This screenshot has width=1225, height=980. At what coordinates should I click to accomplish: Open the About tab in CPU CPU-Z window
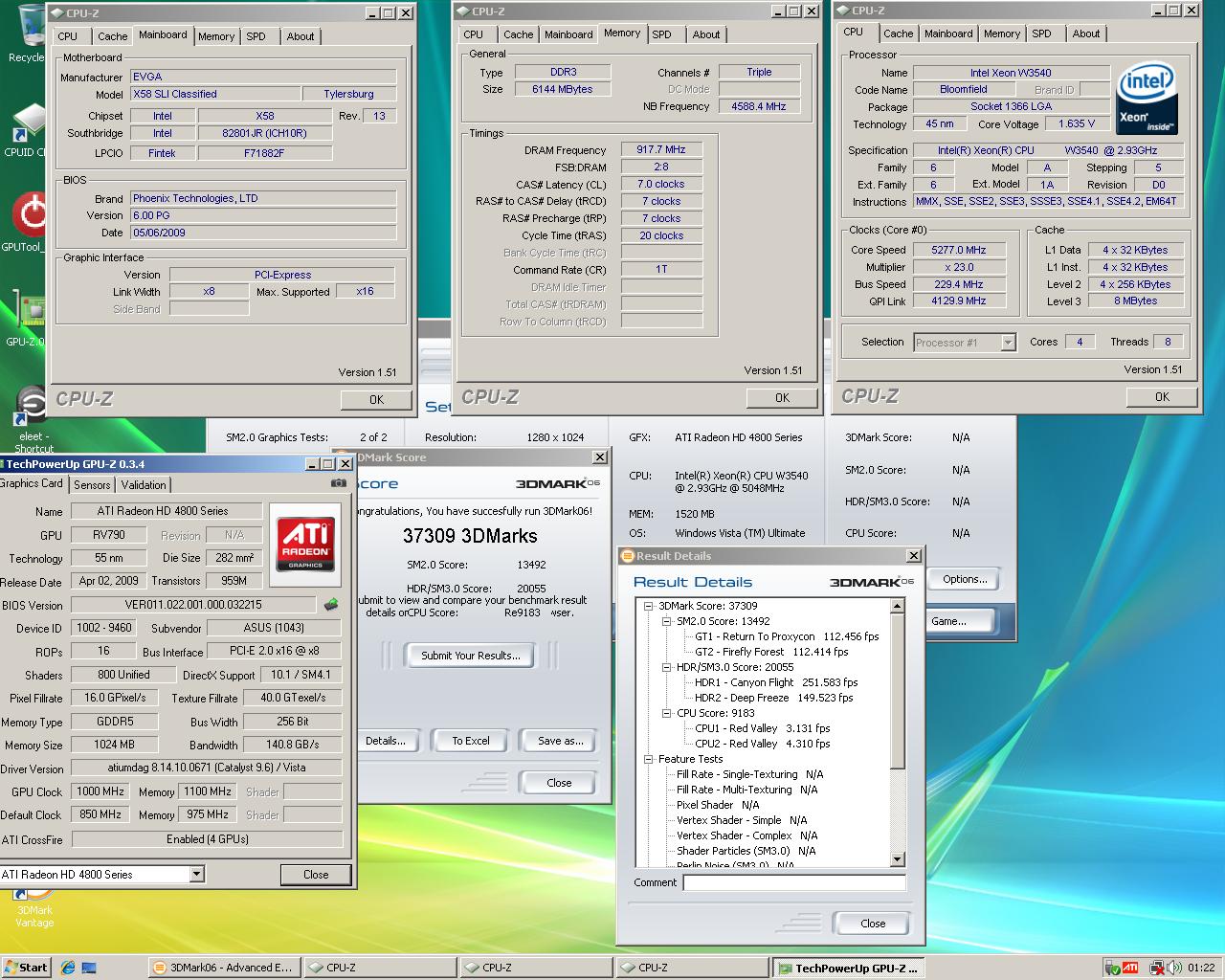(1085, 33)
